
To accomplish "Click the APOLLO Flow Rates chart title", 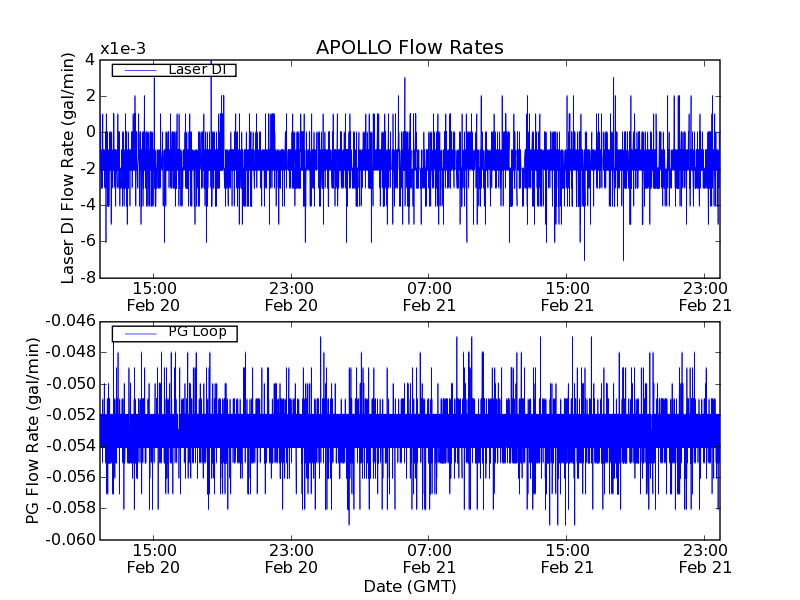I will [409, 48].
